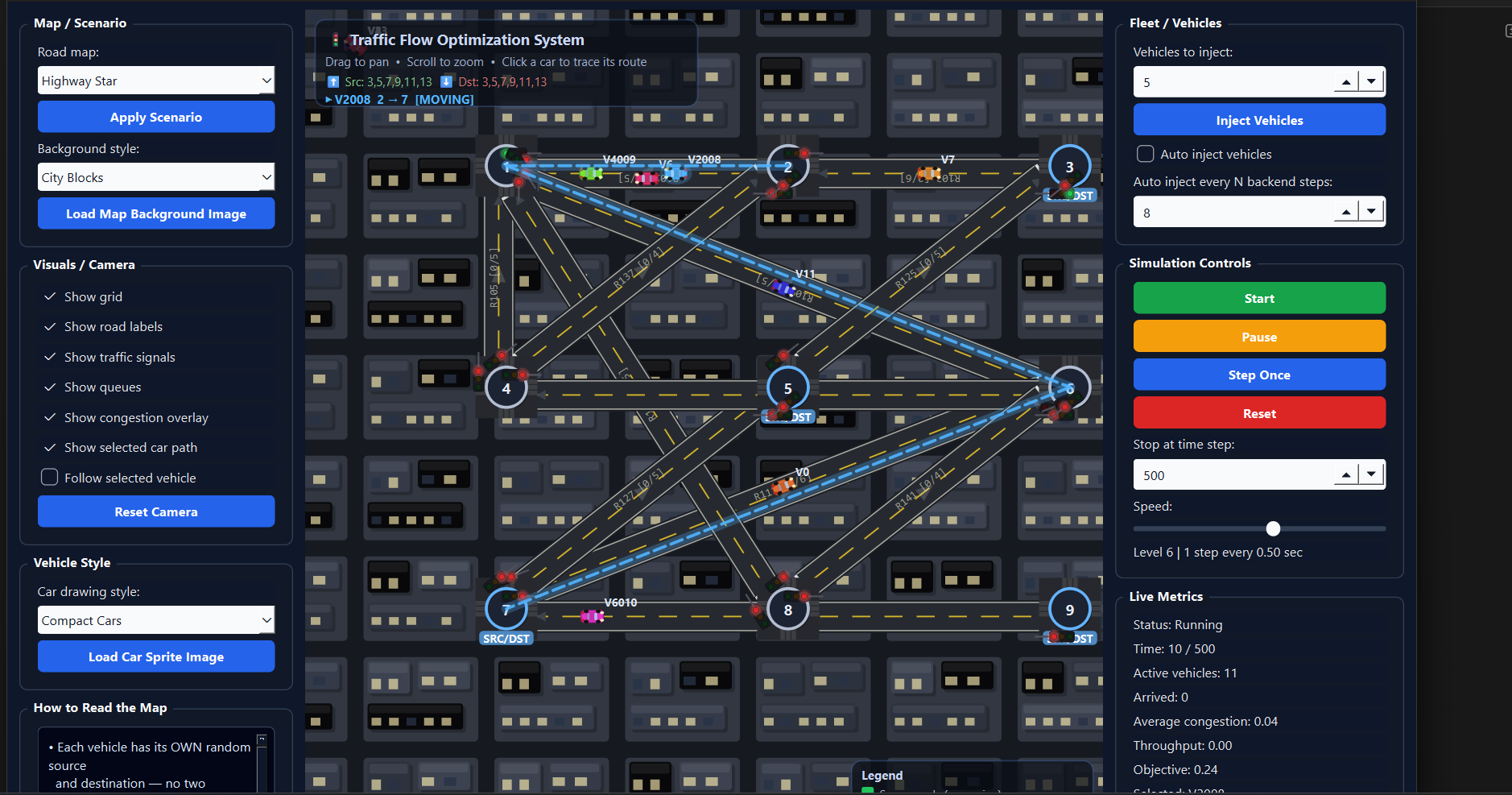Open the Road map dropdown

pyautogui.click(x=156, y=81)
